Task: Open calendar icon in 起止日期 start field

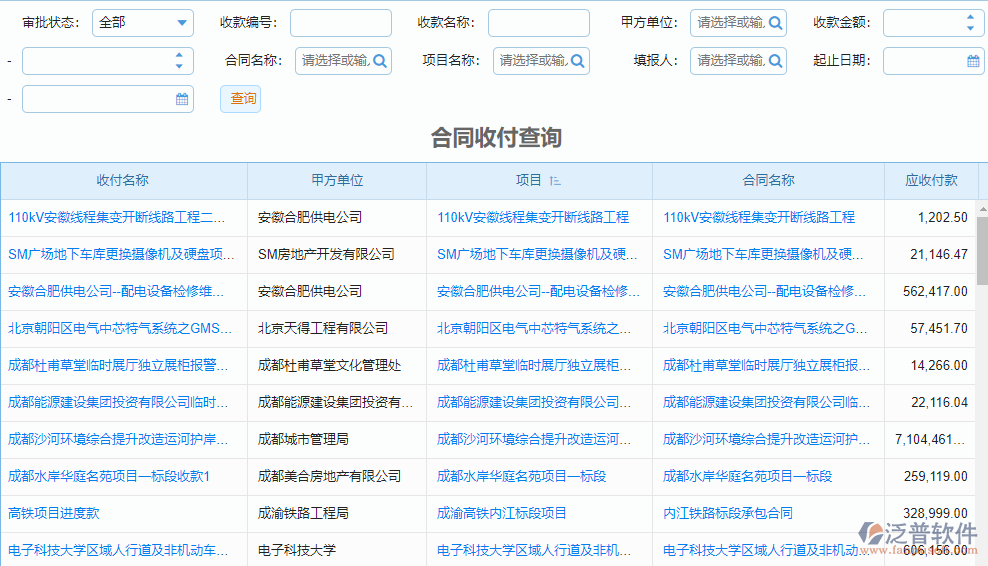Action: (x=972, y=61)
